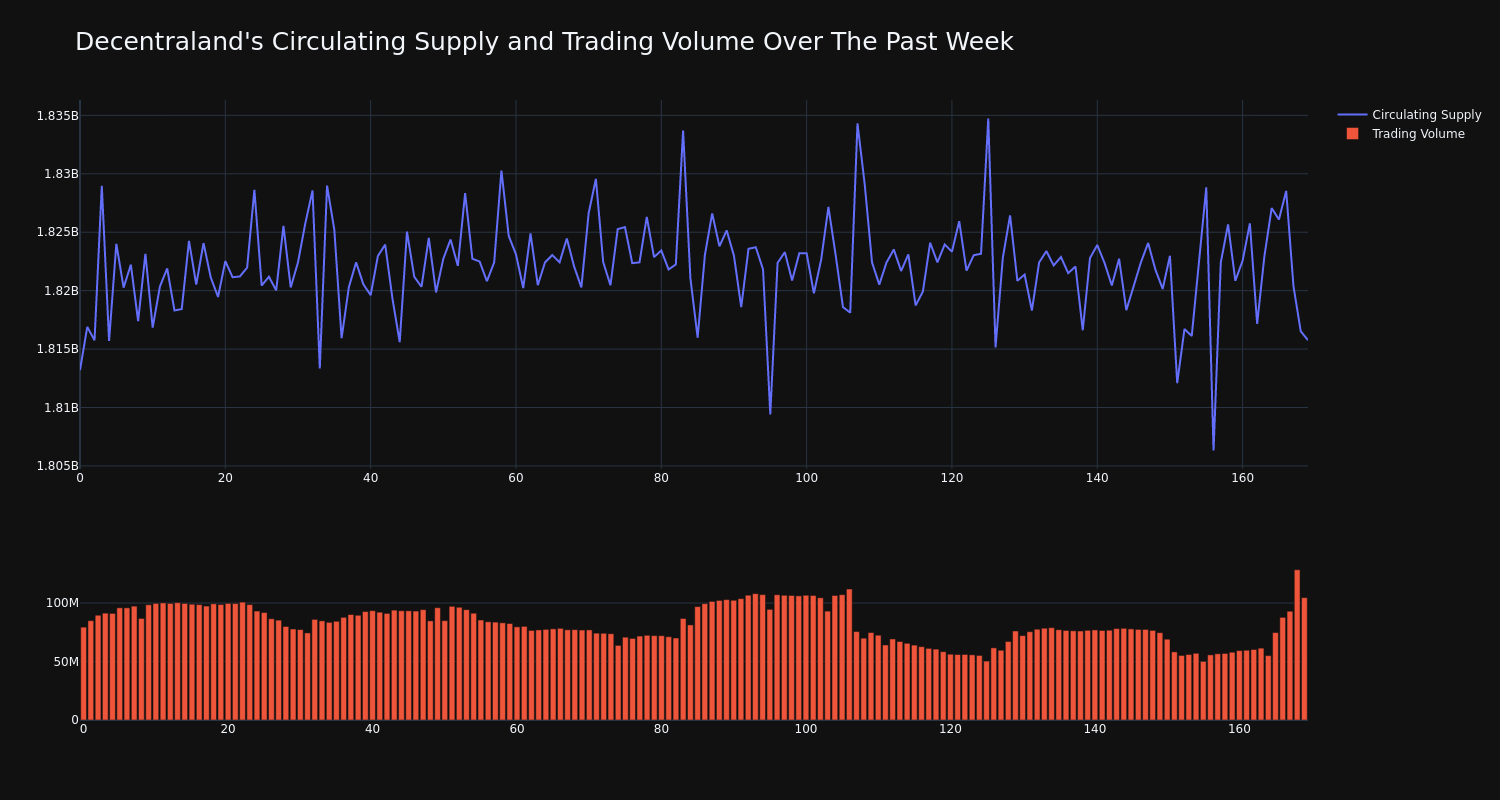Click the 160 tick on supply chart x-axis

1242,478
